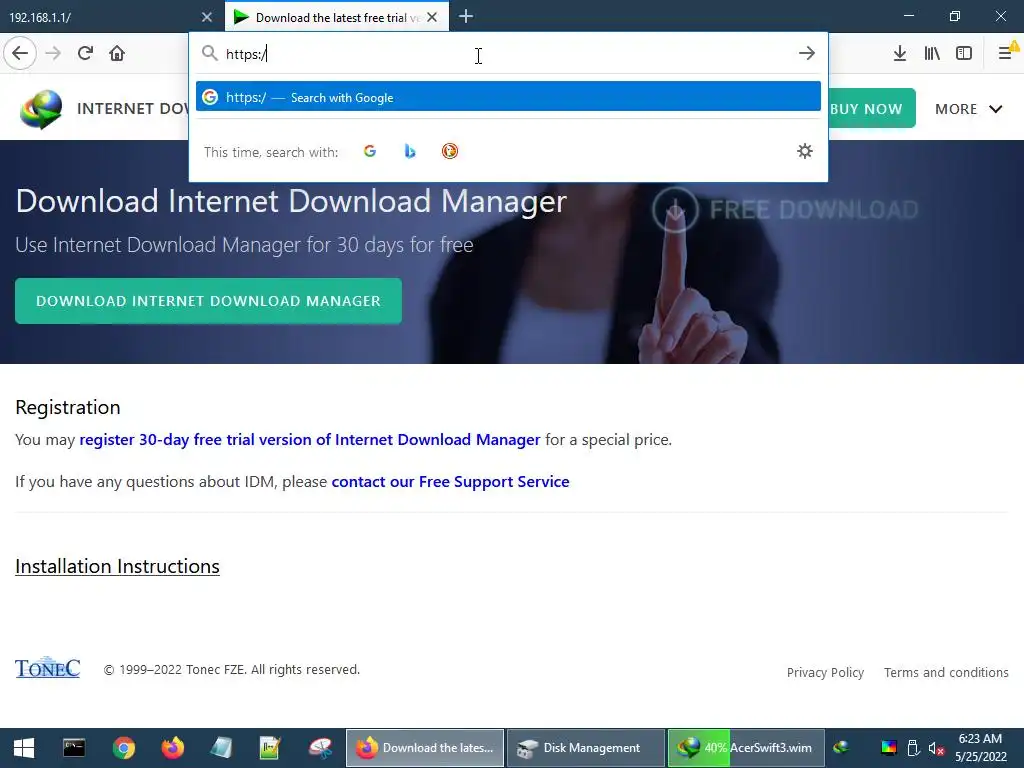Close the 192.168.1.1 tab
The image size is (1024, 768).
click(x=207, y=17)
